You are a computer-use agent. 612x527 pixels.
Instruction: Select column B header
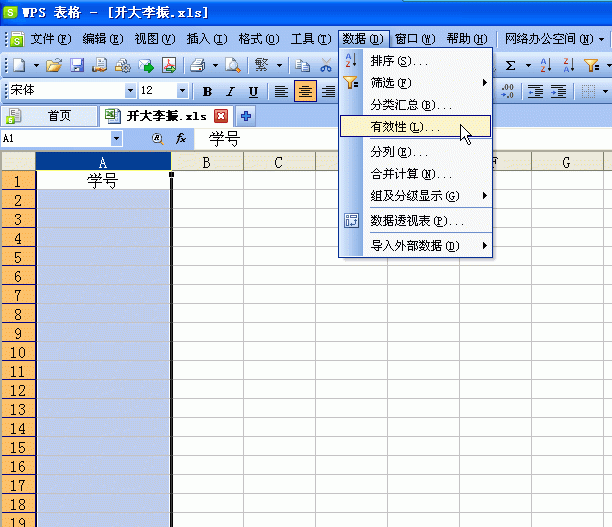pos(207,162)
